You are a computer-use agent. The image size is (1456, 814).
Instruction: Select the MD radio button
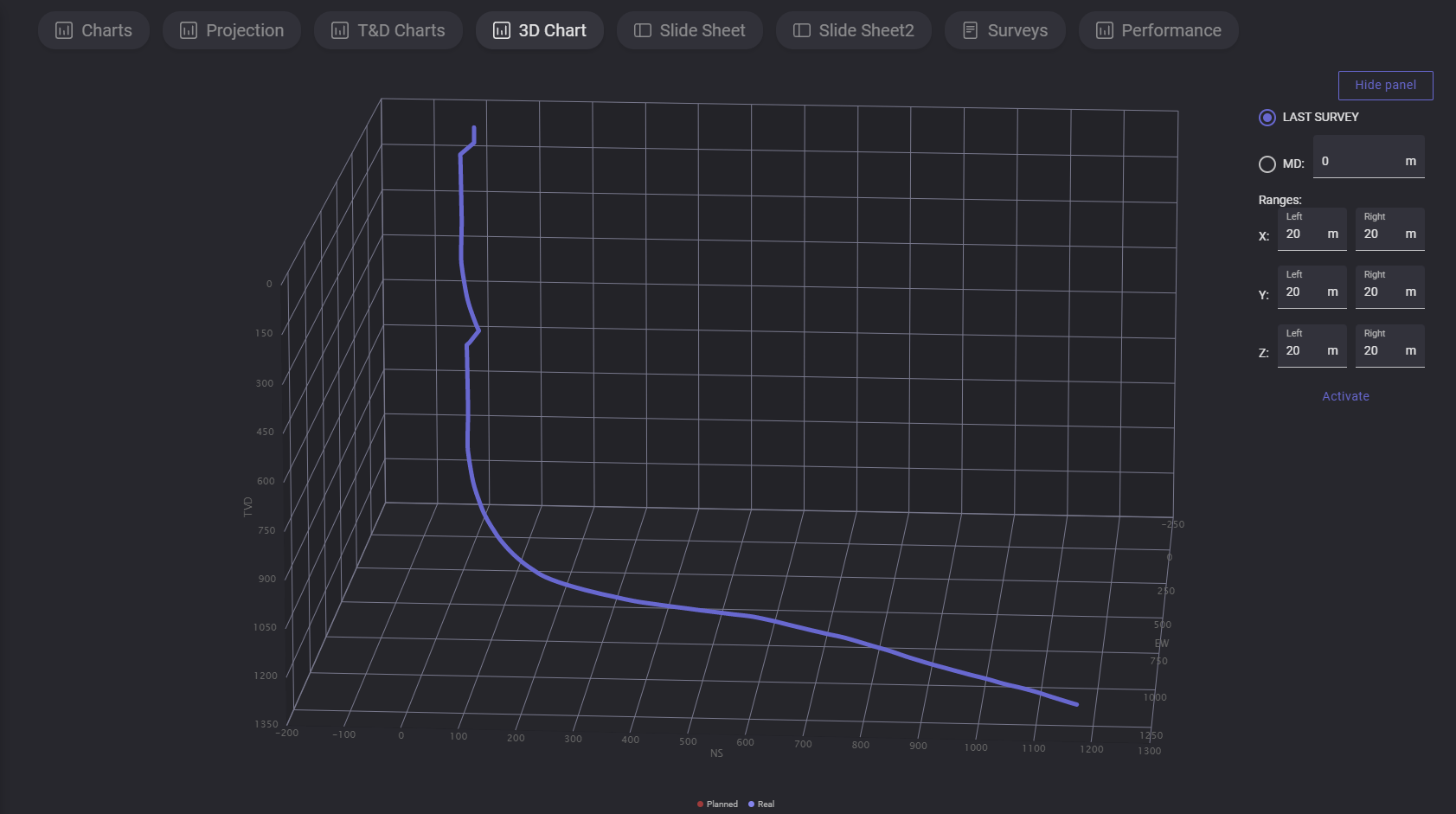coord(1267,164)
